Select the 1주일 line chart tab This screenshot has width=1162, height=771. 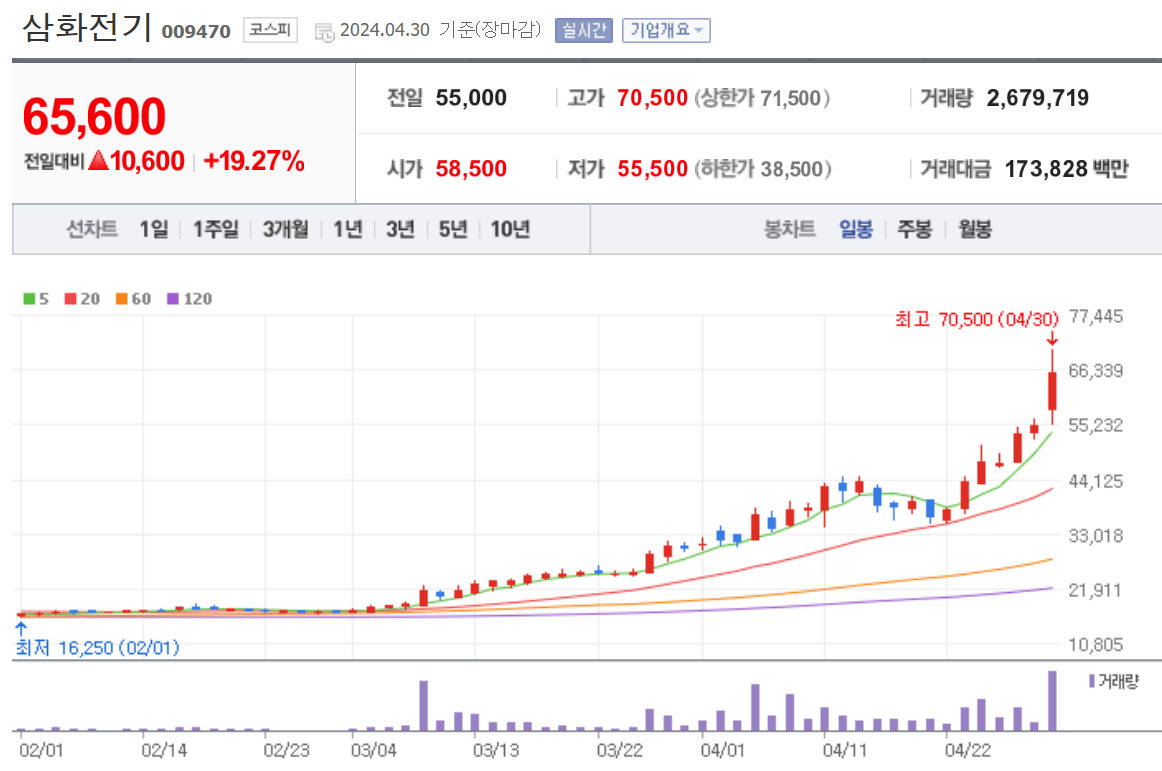(216, 229)
